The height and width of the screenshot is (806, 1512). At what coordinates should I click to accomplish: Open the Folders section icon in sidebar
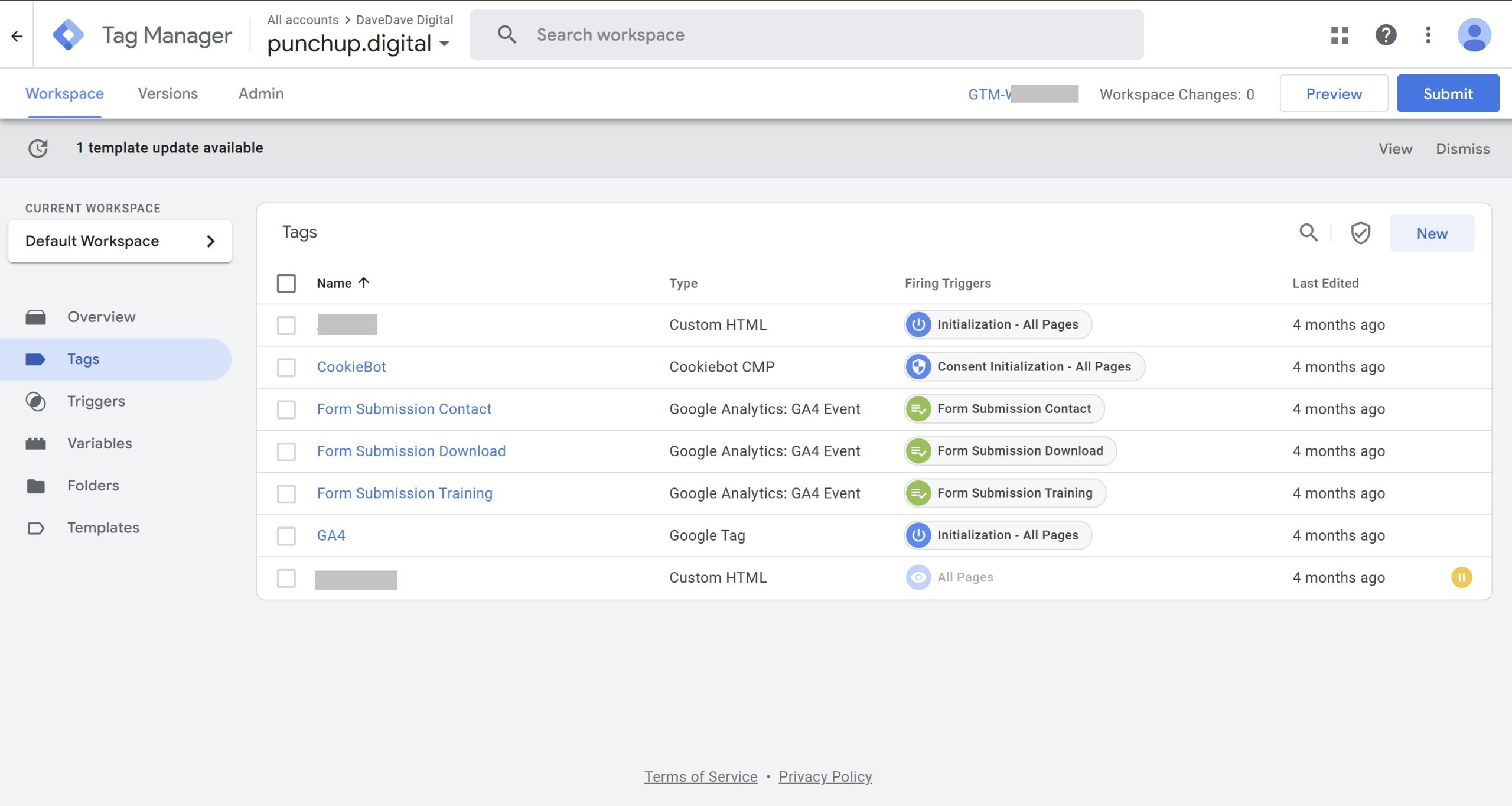pos(36,485)
